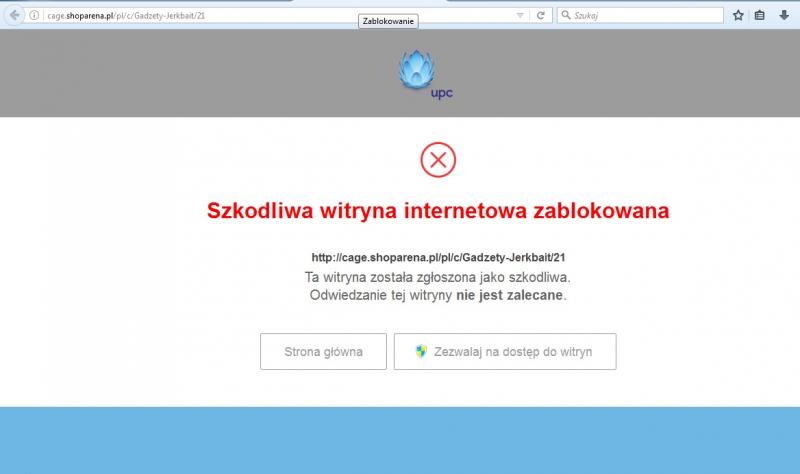
Task: Show downloads via the down arrow icon
Action: pos(783,16)
